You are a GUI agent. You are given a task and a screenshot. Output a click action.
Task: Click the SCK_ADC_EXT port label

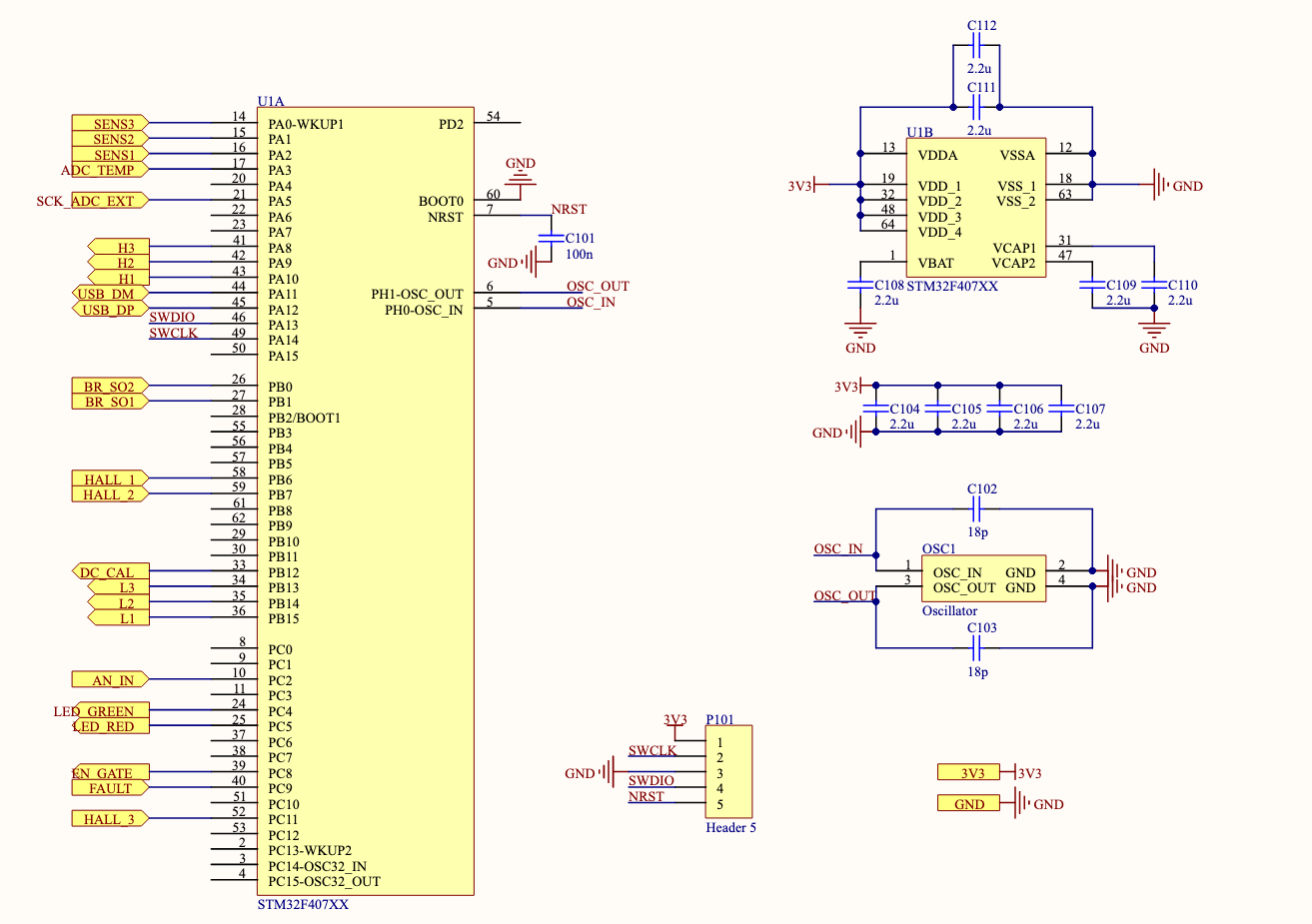(91, 201)
